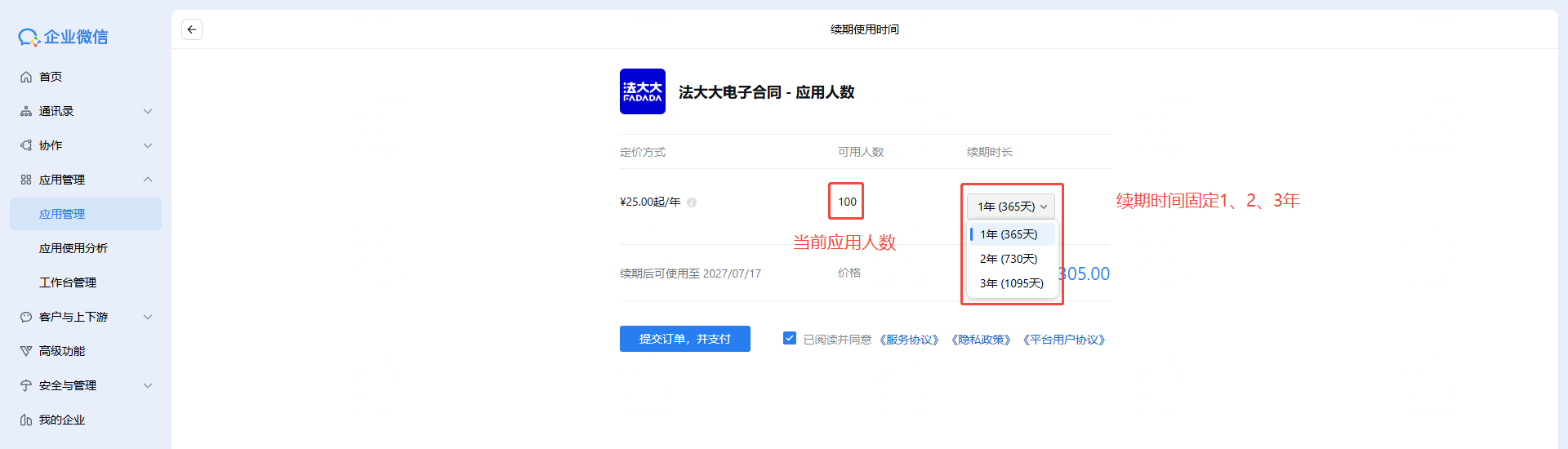Click the 通讯录 contacts icon
Viewport: 1568px width, 449px height.
tap(26, 111)
